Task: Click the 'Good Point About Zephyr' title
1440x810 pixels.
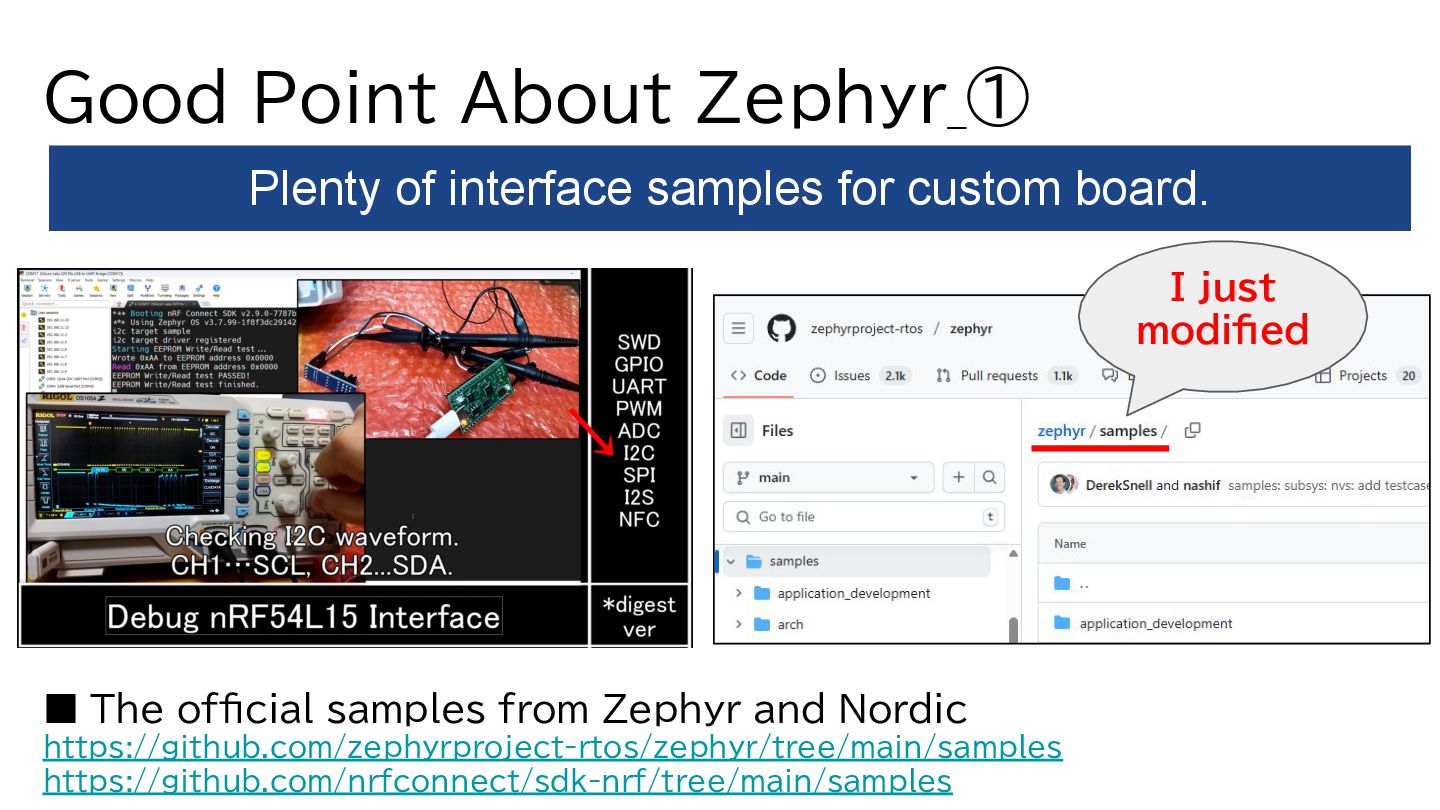Action: tap(537, 98)
